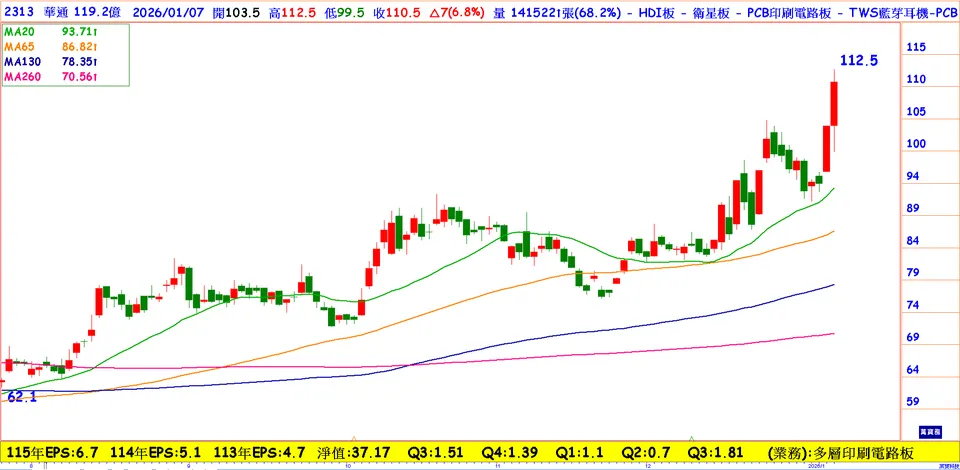Click the MA20 legend label
The width and height of the screenshot is (960, 470).
pos(18,32)
